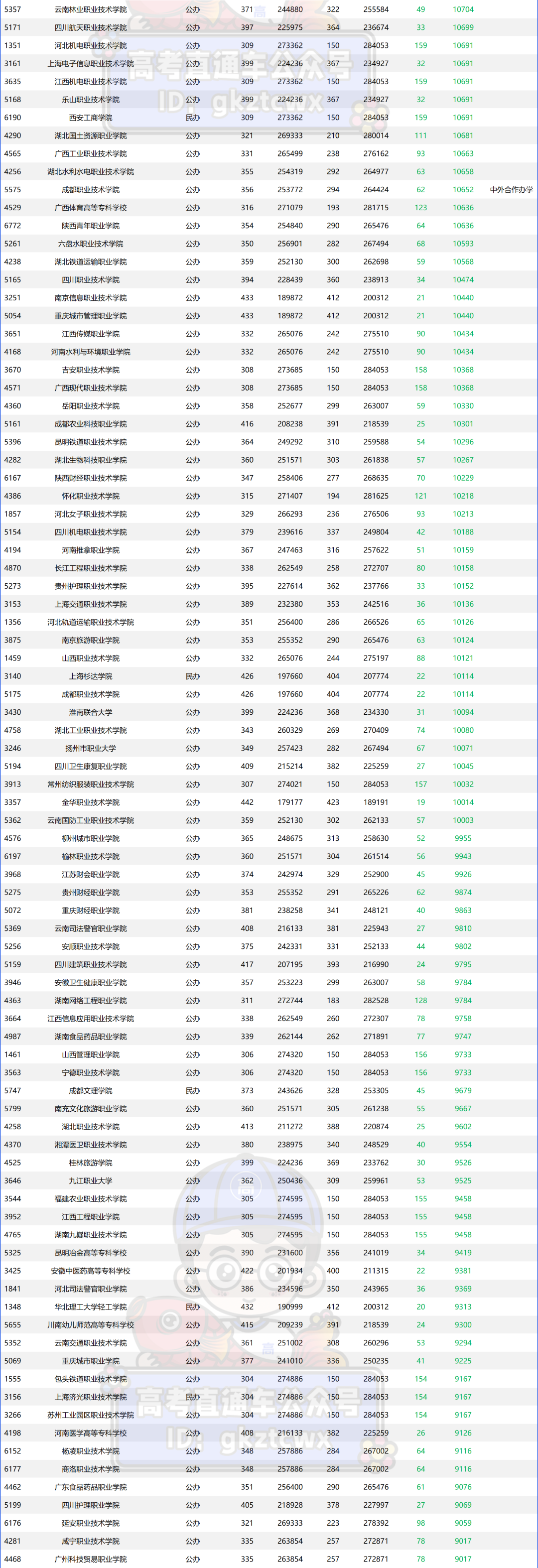Click 江苏财会职业学院 name
Image resolution: width=538 pixels, height=1568 pixels.
tap(91, 875)
